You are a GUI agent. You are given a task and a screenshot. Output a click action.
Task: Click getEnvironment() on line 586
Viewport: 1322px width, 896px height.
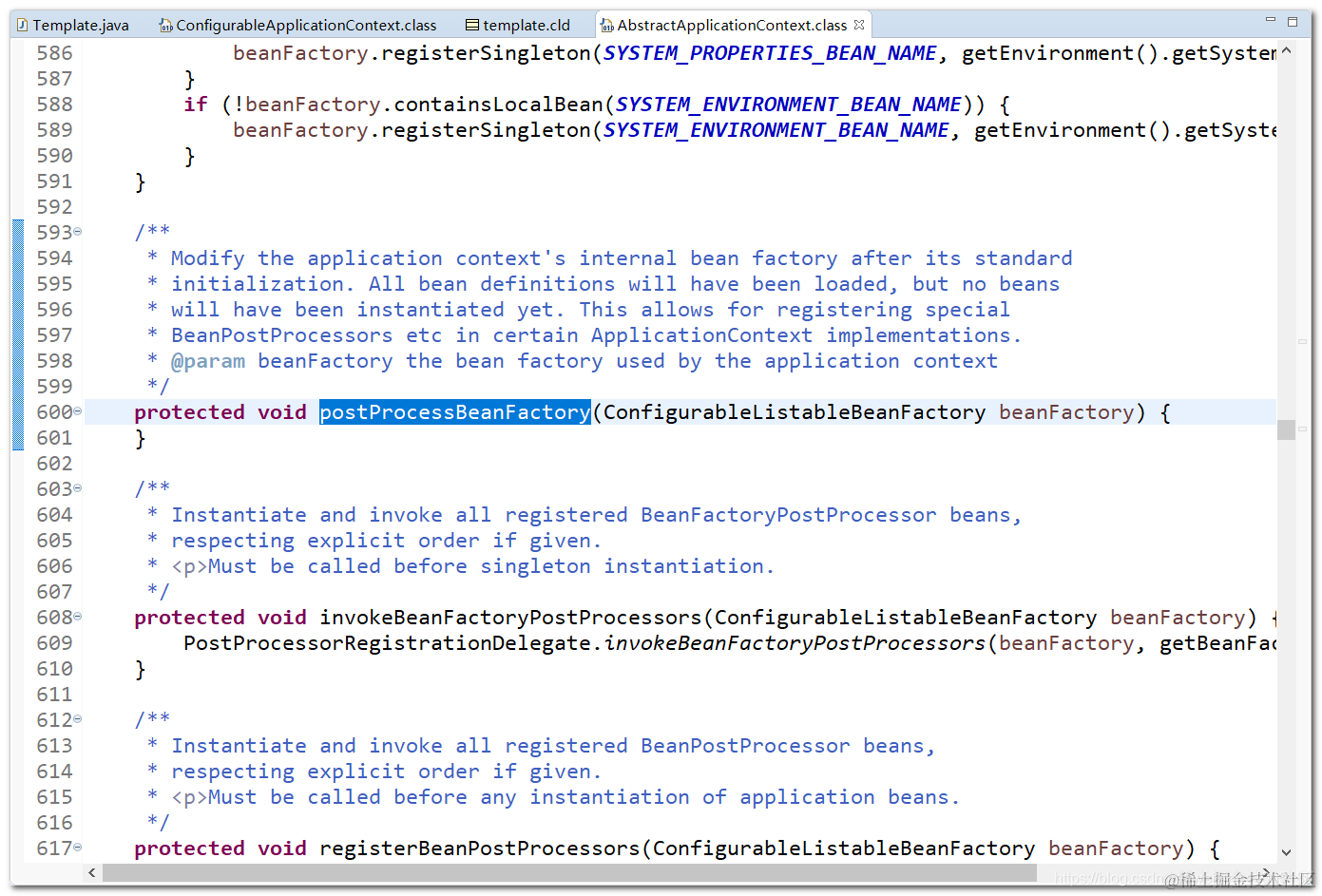(x=1061, y=53)
